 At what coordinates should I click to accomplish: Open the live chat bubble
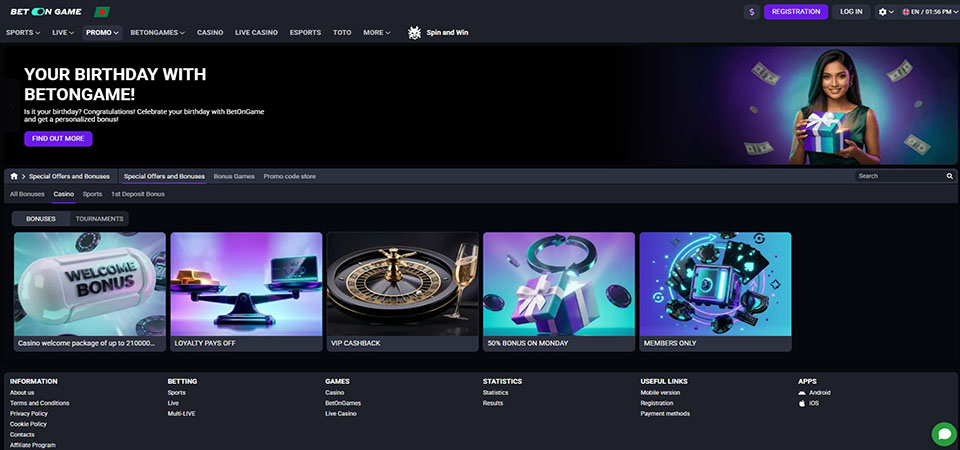943,433
